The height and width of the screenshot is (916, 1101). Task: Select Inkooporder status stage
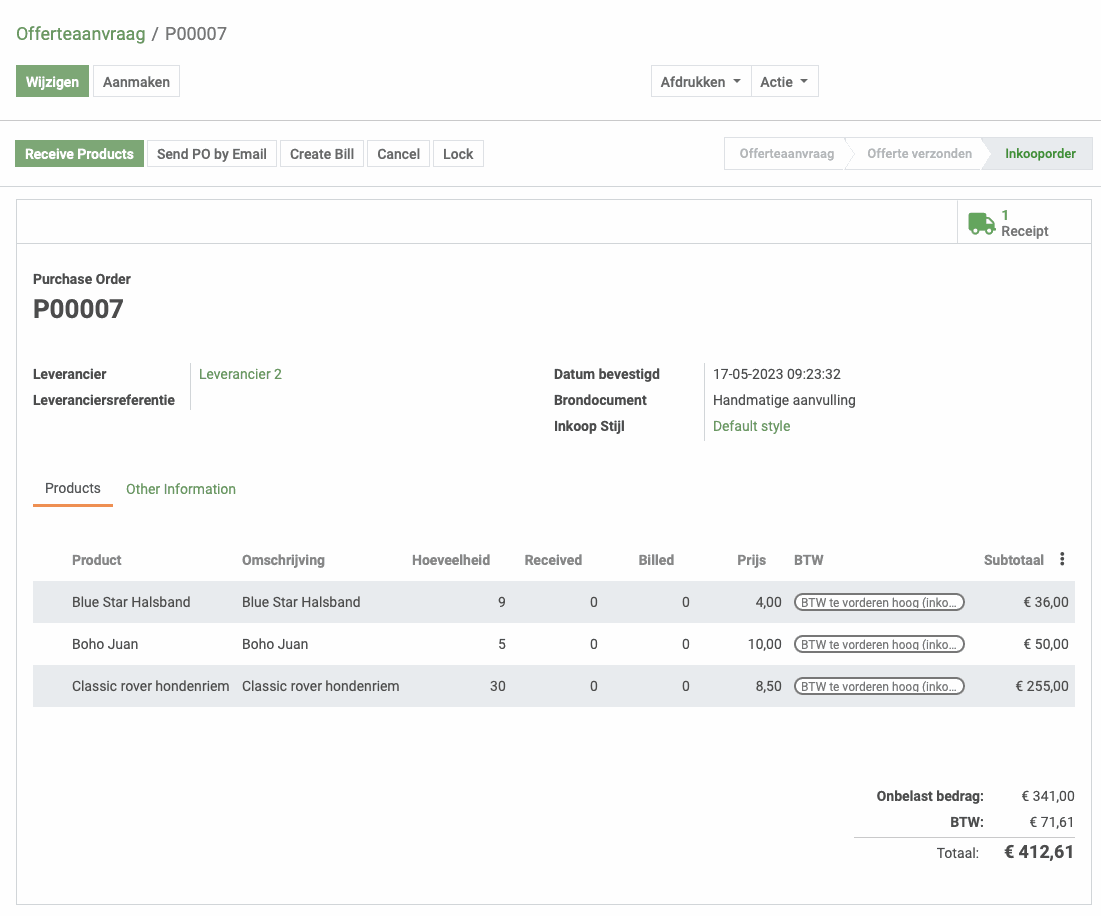pyautogui.click(x=1040, y=154)
